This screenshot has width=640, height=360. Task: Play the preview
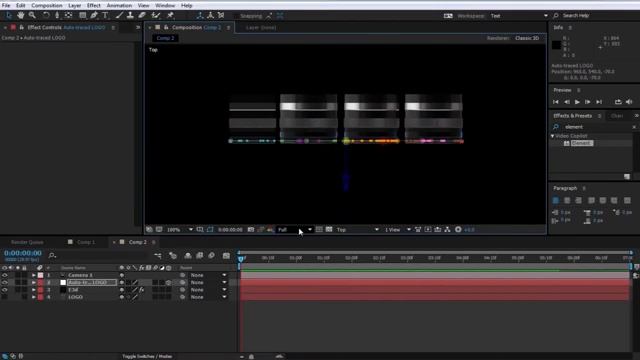[577, 102]
